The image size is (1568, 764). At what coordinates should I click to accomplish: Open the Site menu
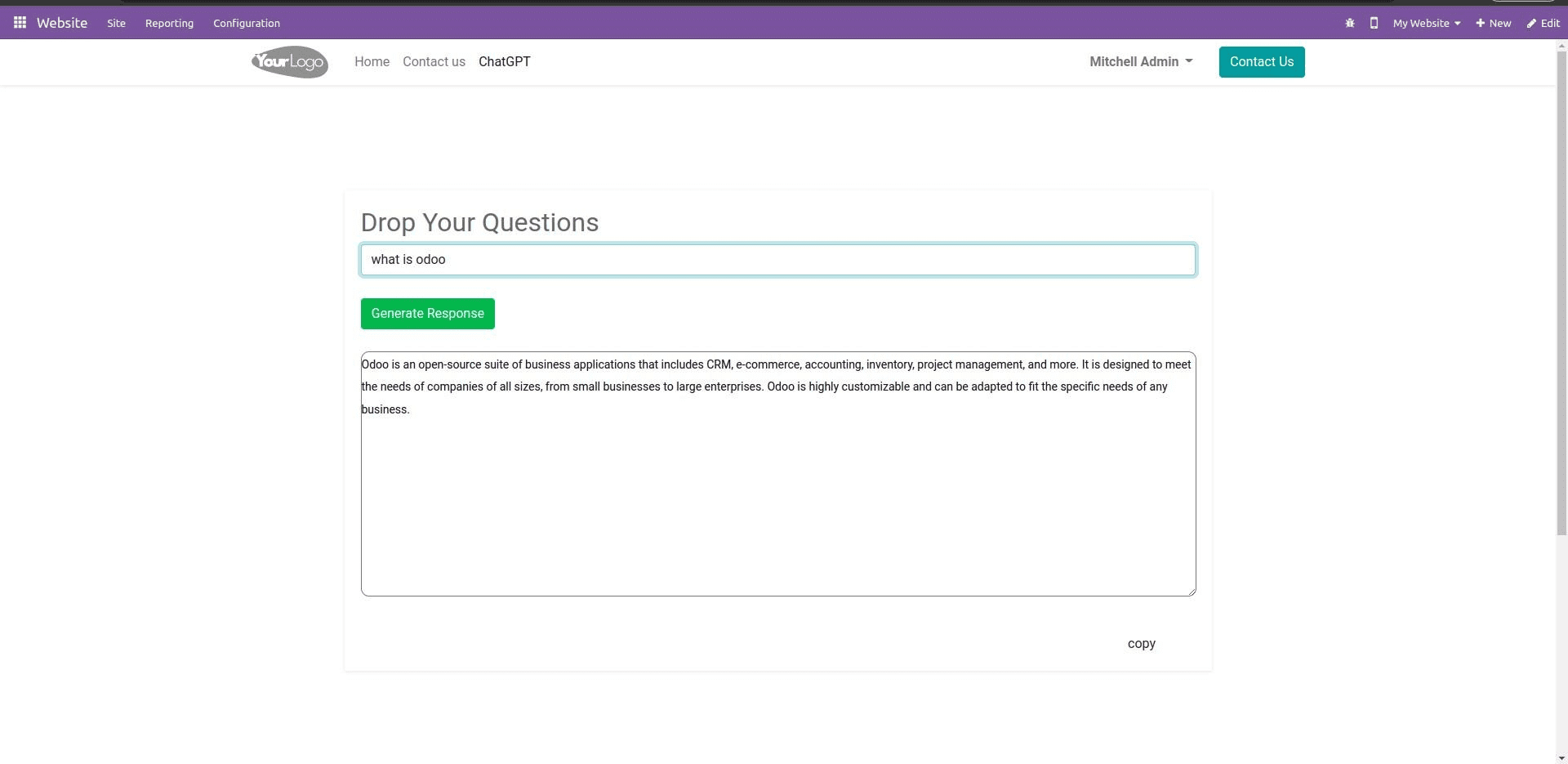(116, 23)
